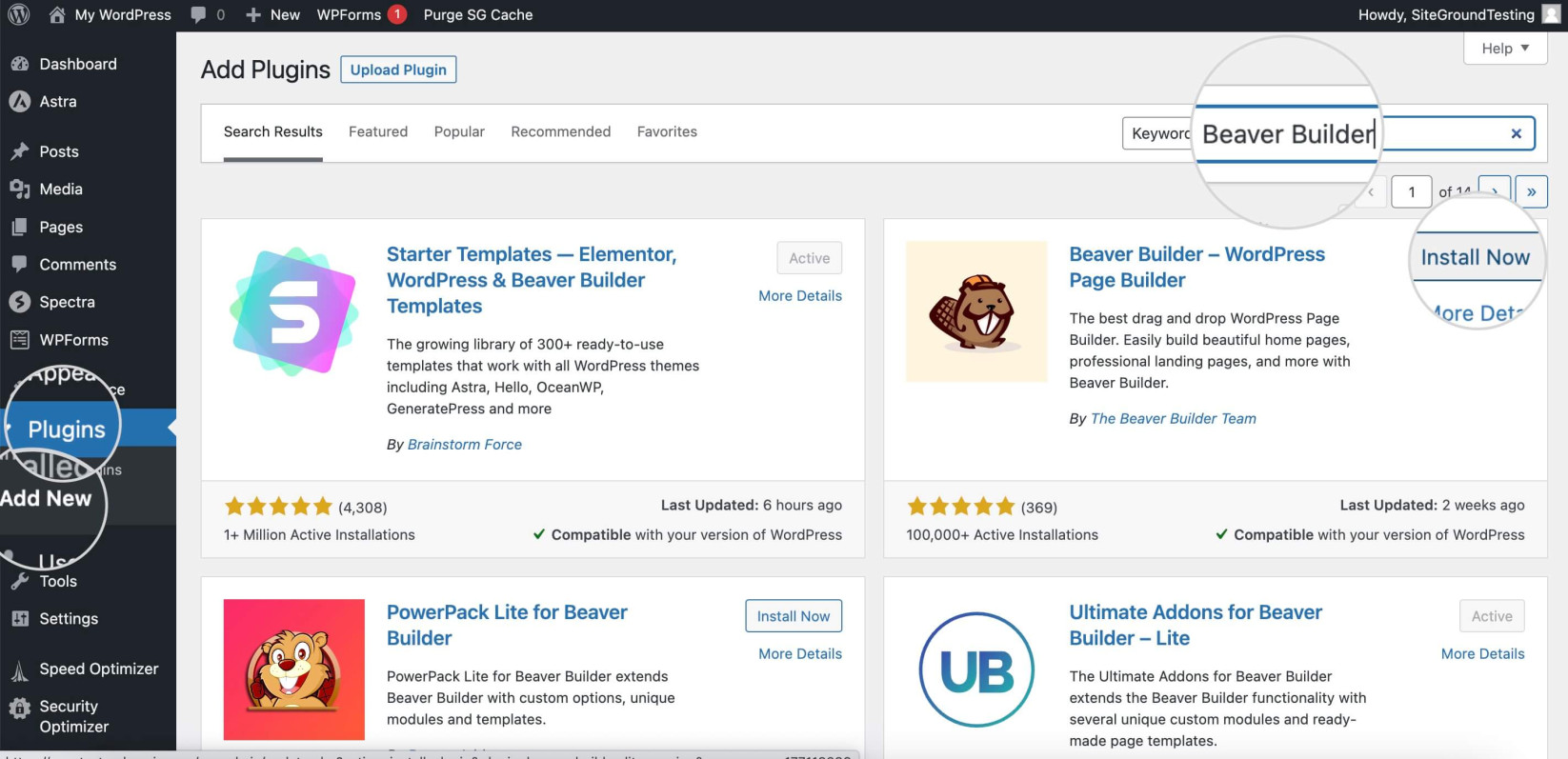Open the comments bubble in admin bar
Screen dimensions: 1568x759
coord(208,14)
